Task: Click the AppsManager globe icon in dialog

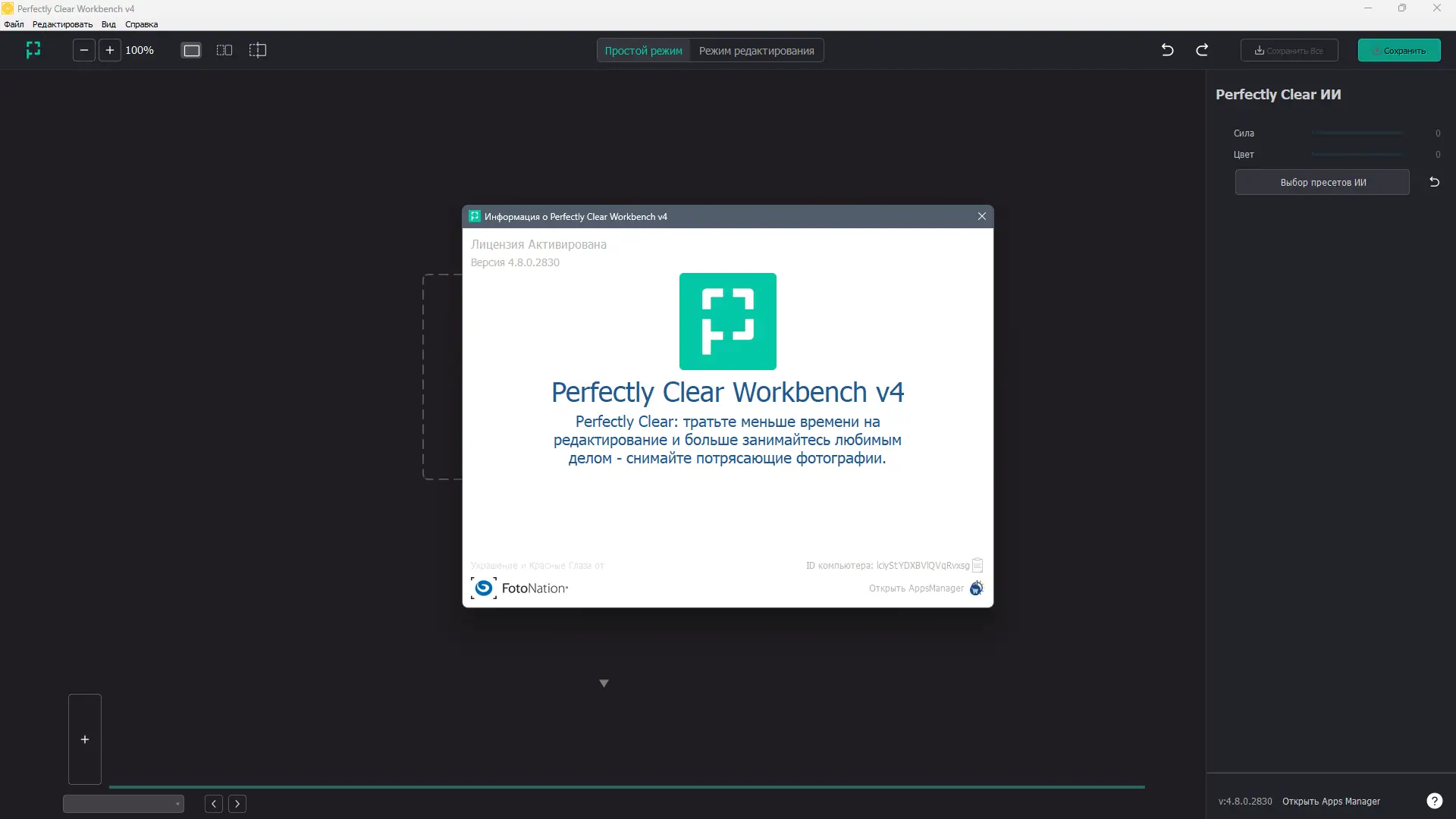Action: (977, 588)
